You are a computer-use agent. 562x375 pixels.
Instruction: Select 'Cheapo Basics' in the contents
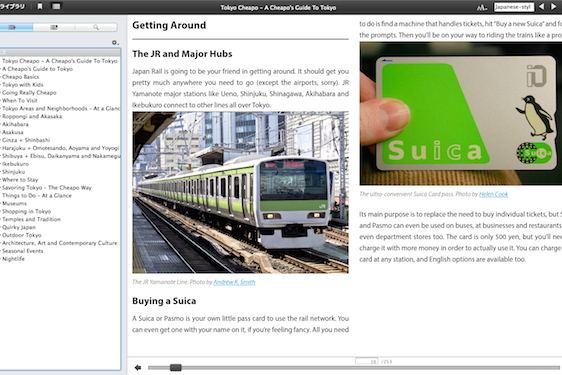click(x=20, y=77)
